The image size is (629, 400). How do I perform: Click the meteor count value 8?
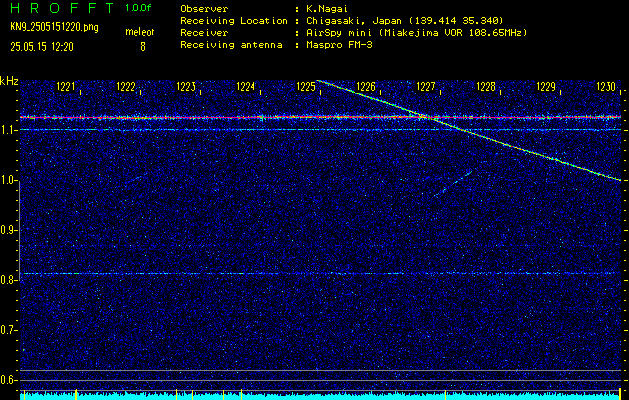pyautogui.click(x=143, y=47)
